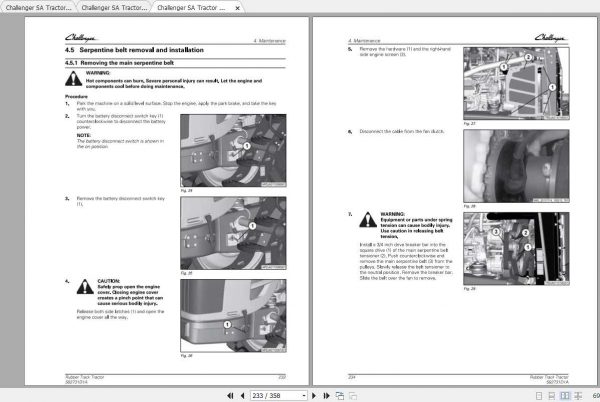This screenshot has width=600, height=402.
Task: Click the 'WARNING:' label in step 7
Action: tap(393, 214)
